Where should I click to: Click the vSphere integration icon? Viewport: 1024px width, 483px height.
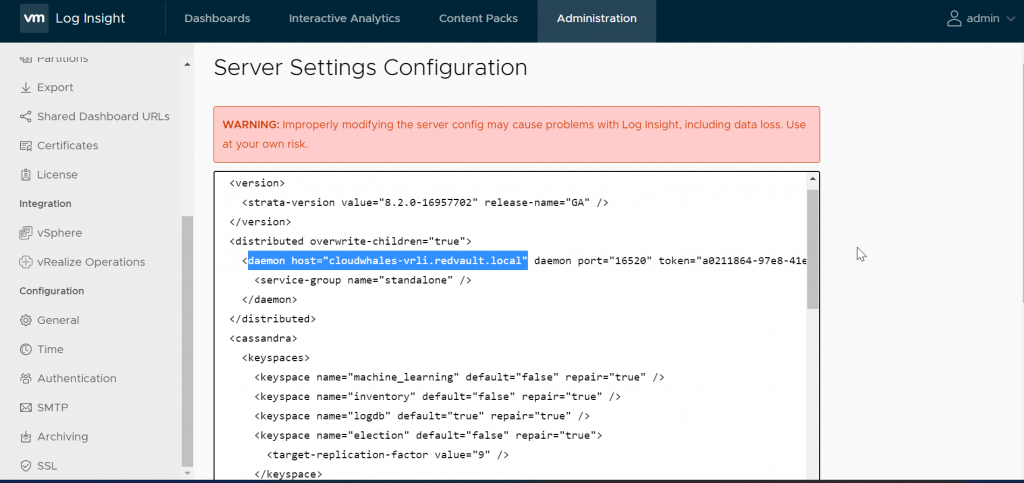coord(26,233)
